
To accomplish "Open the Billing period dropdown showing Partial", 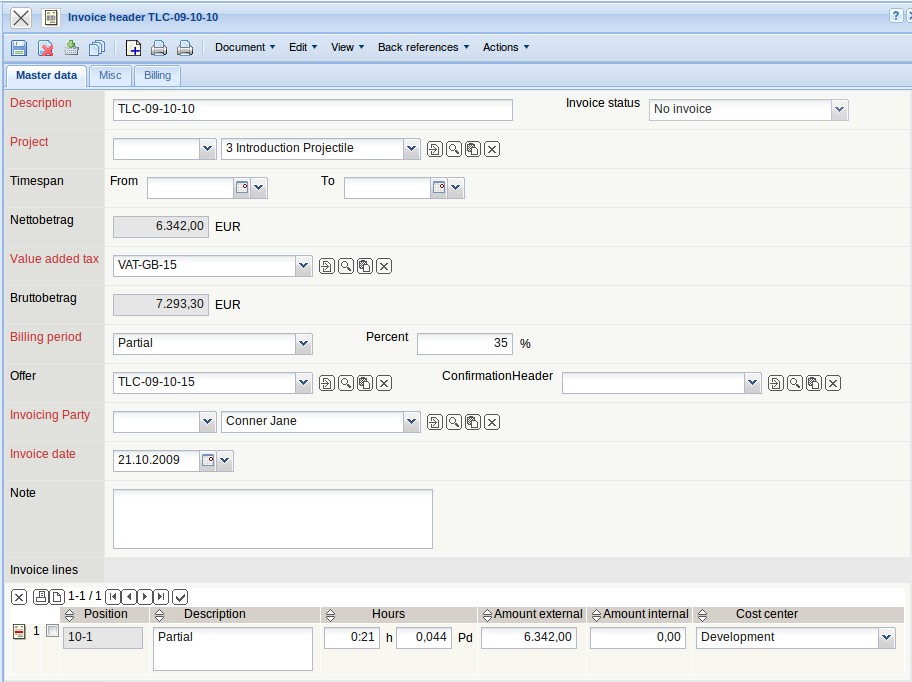I will (x=304, y=344).
